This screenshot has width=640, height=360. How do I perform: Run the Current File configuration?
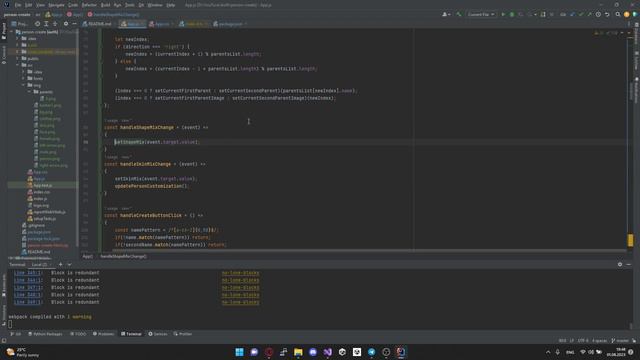click(x=503, y=14)
